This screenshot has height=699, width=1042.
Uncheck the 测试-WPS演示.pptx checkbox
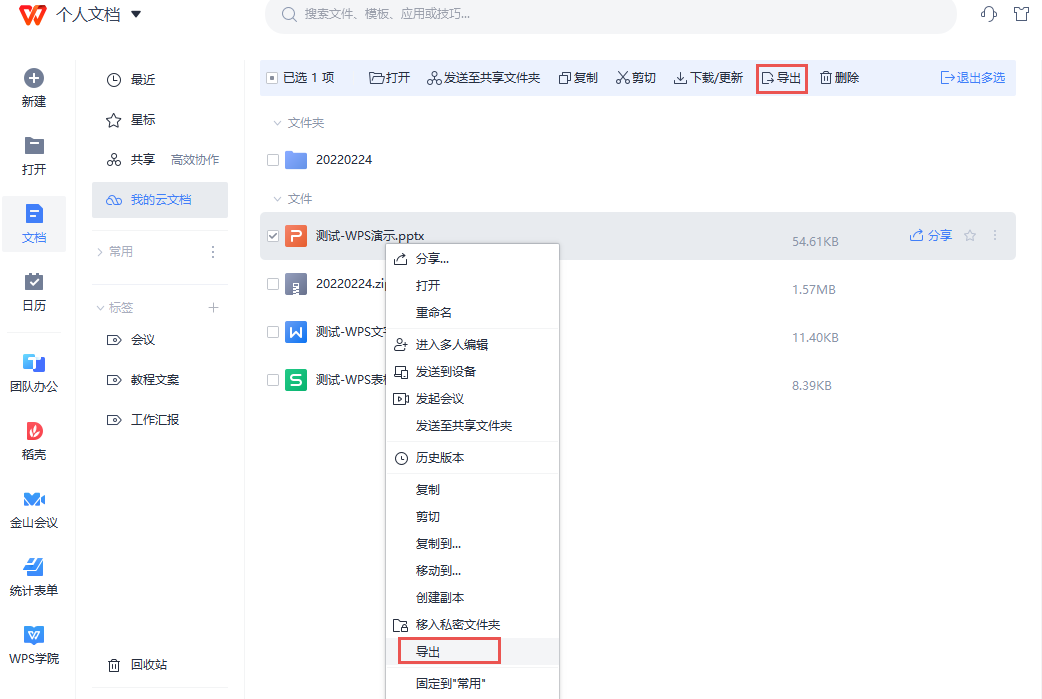(x=272, y=236)
